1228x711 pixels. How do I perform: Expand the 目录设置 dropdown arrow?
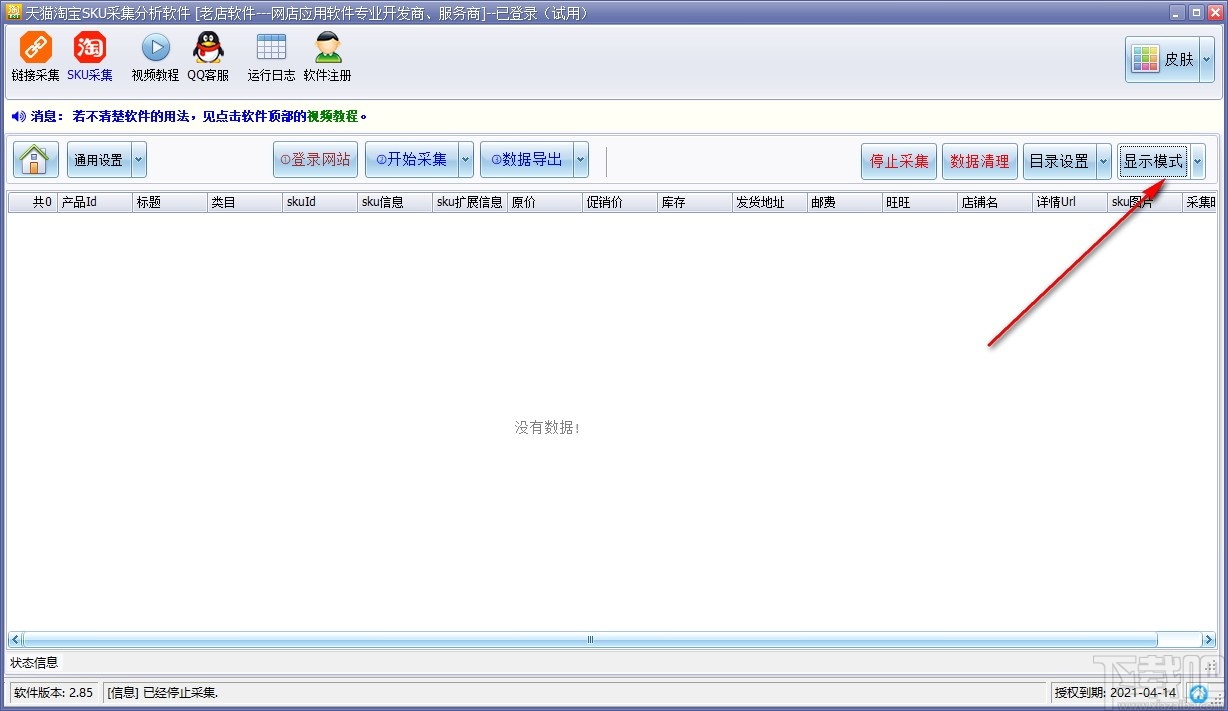tap(1104, 161)
